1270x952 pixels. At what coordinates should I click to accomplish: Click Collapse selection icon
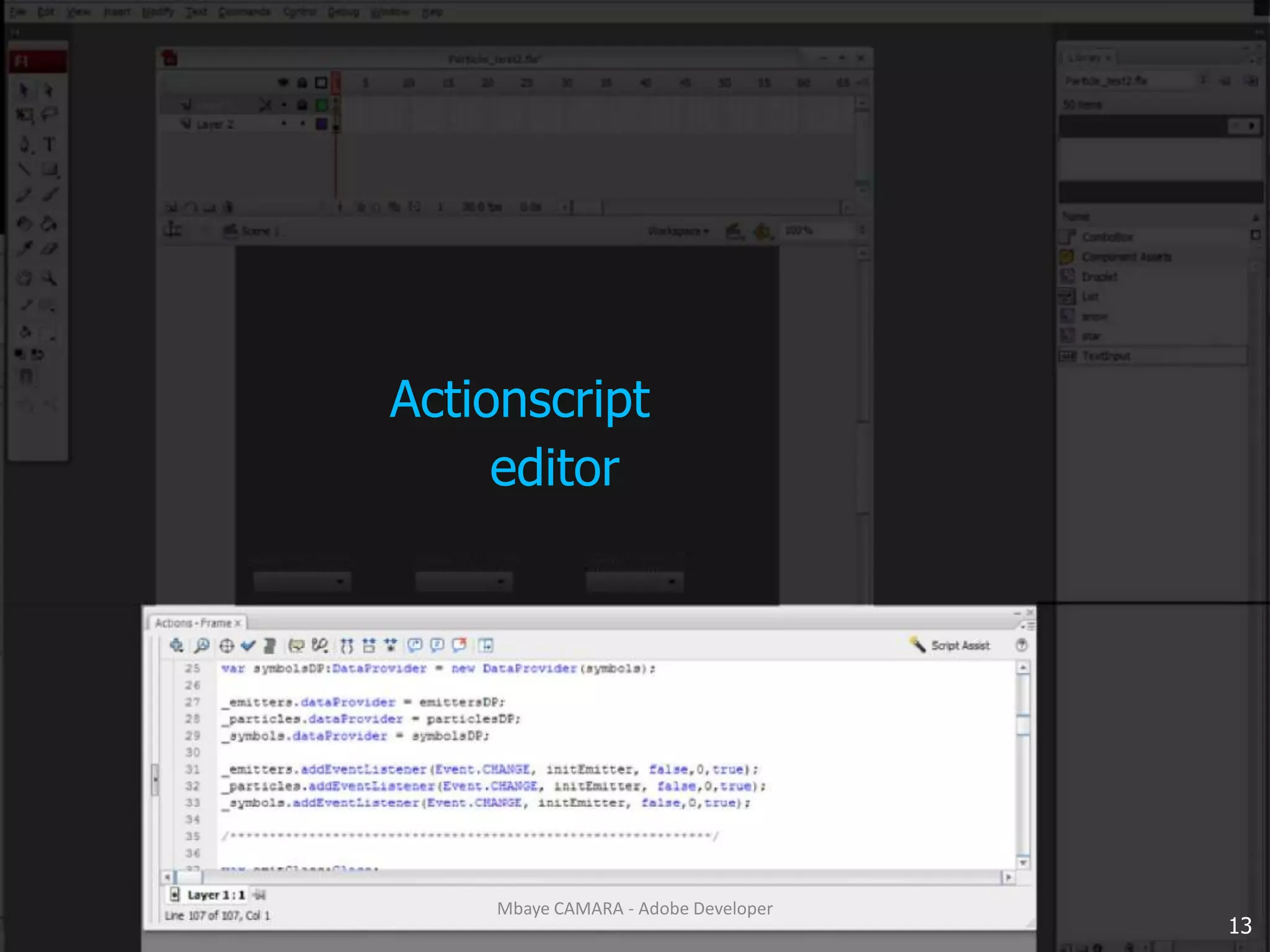coord(369,646)
